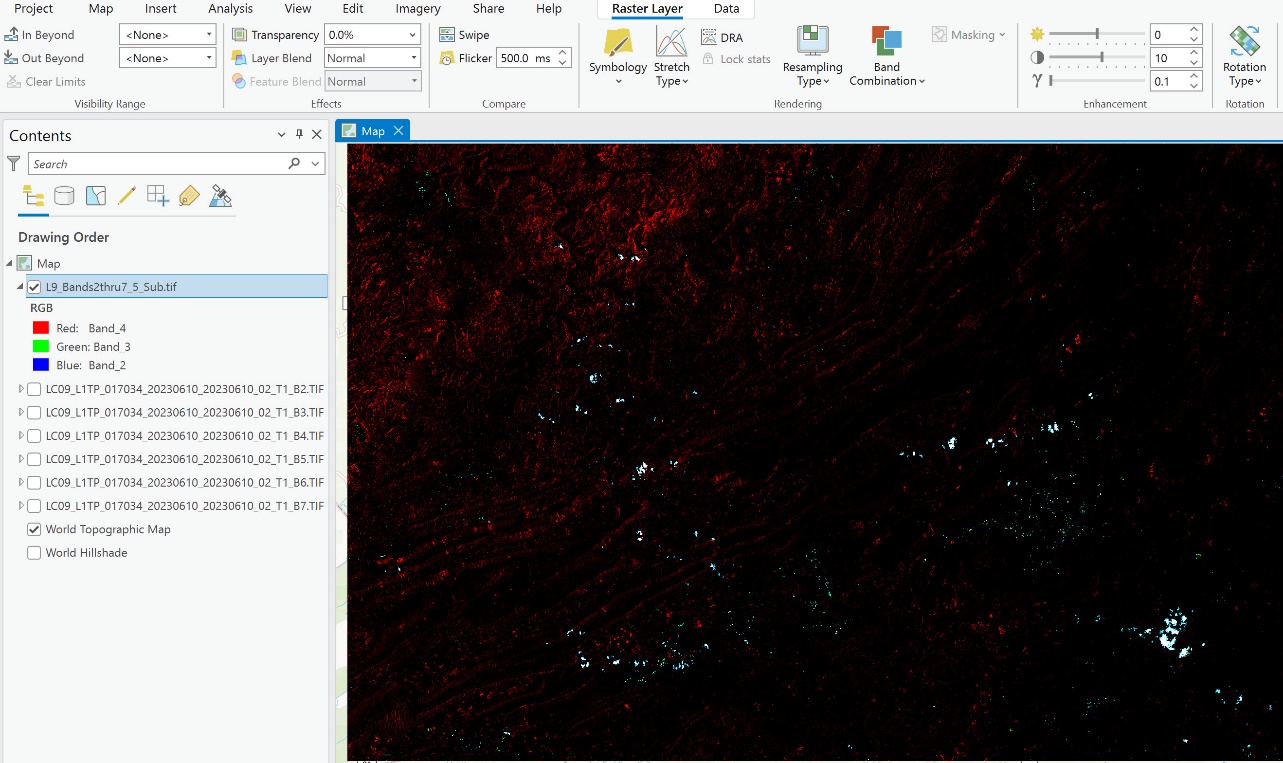Click the In Beyond visibility icon
The height and width of the screenshot is (763, 1283).
click(13, 35)
